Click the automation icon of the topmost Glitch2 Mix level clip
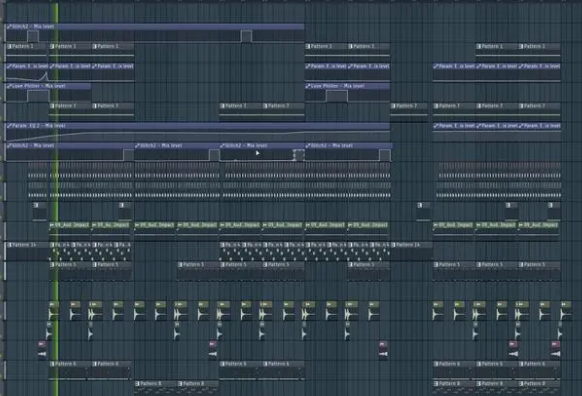582x396 pixels. [x=10, y=27]
